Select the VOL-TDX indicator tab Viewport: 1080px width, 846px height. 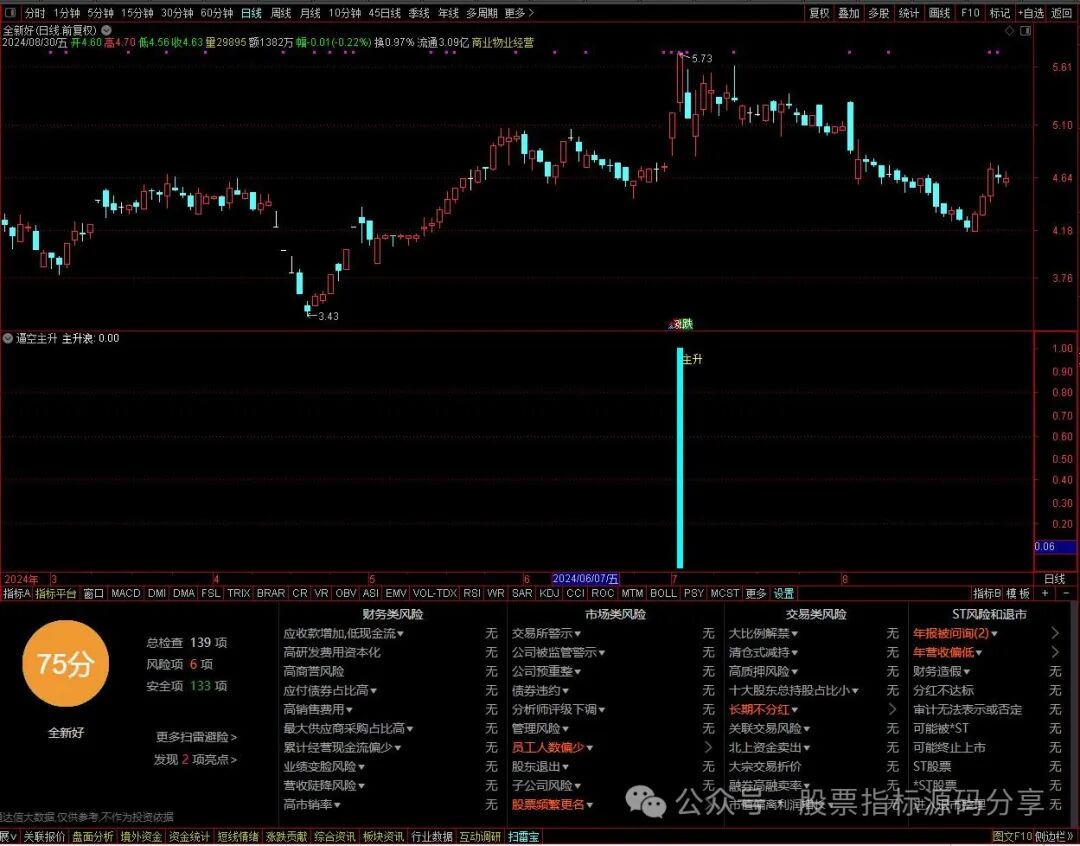coord(435,593)
